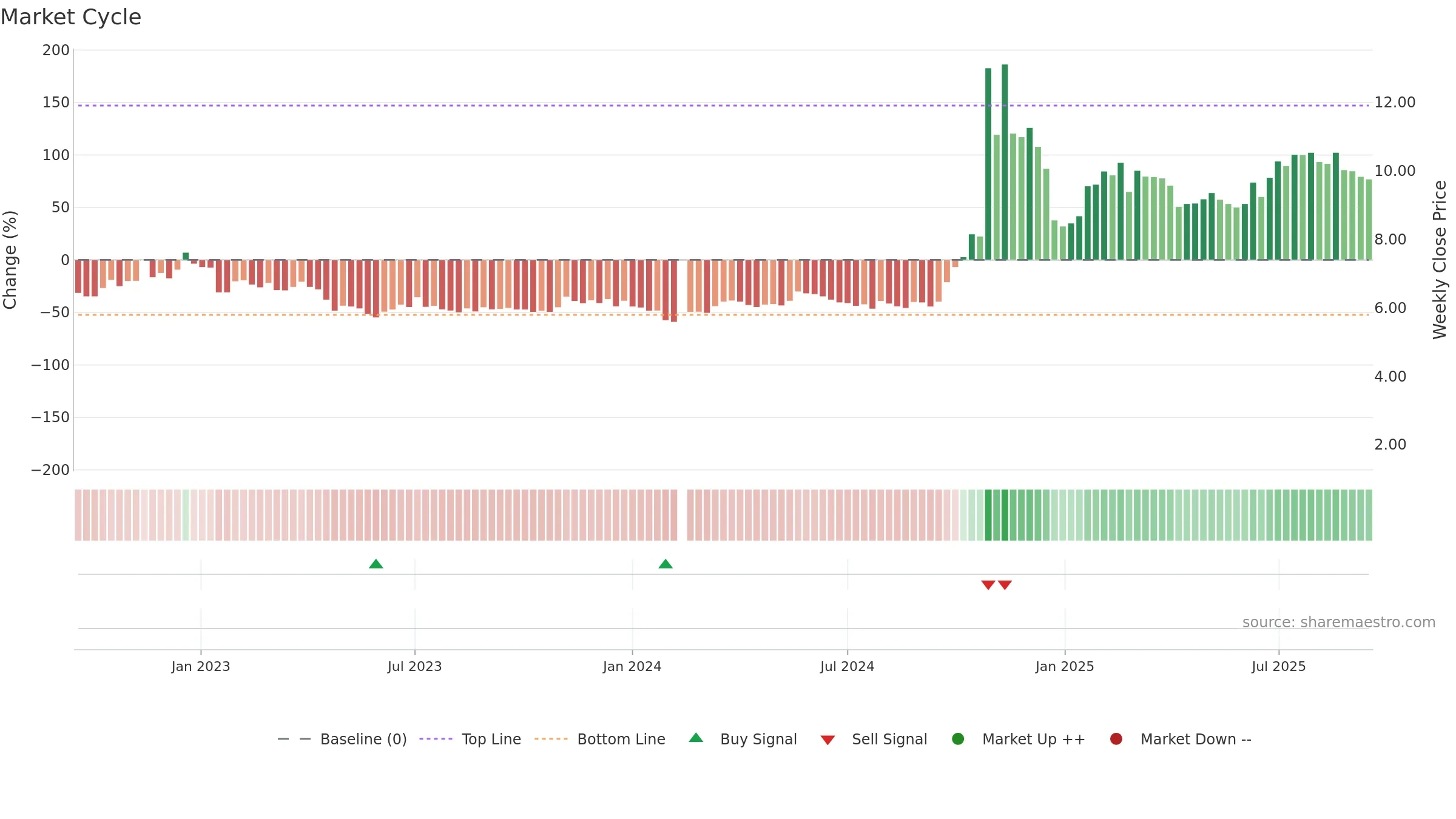Click the orange dotted Bottom Line swatch
This screenshot has width=1456, height=819.
coord(551,739)
